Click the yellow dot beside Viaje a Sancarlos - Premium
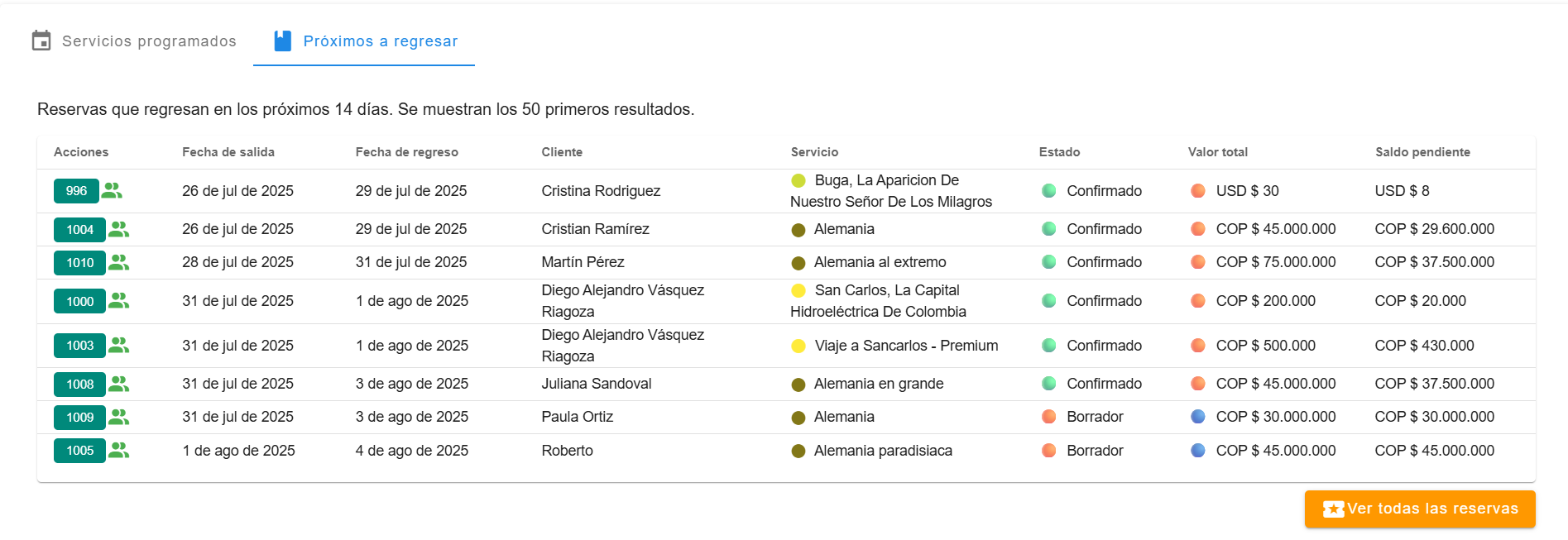This screenshot has height=540, width=1568. tap(798, 346)
